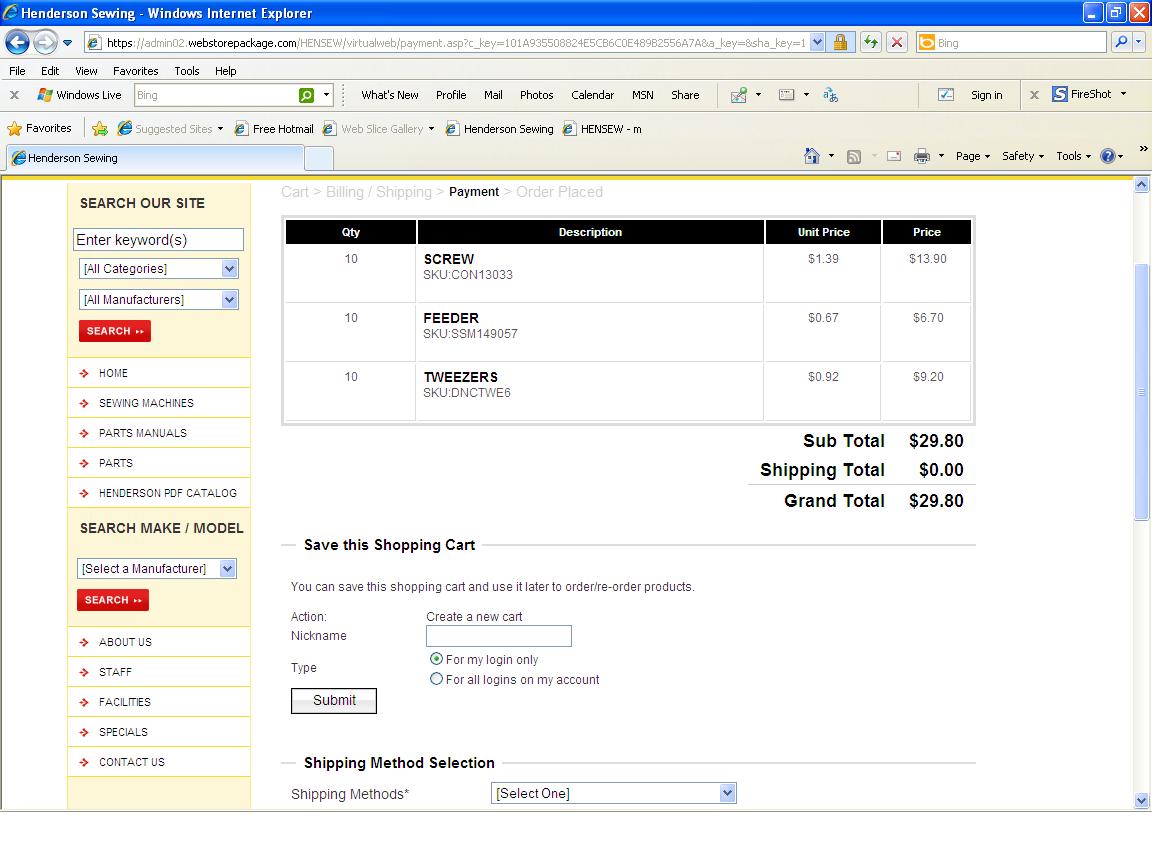
Task: Click the Sign in link on Windows Live toolbar
Action: click(x=986, y=95)
